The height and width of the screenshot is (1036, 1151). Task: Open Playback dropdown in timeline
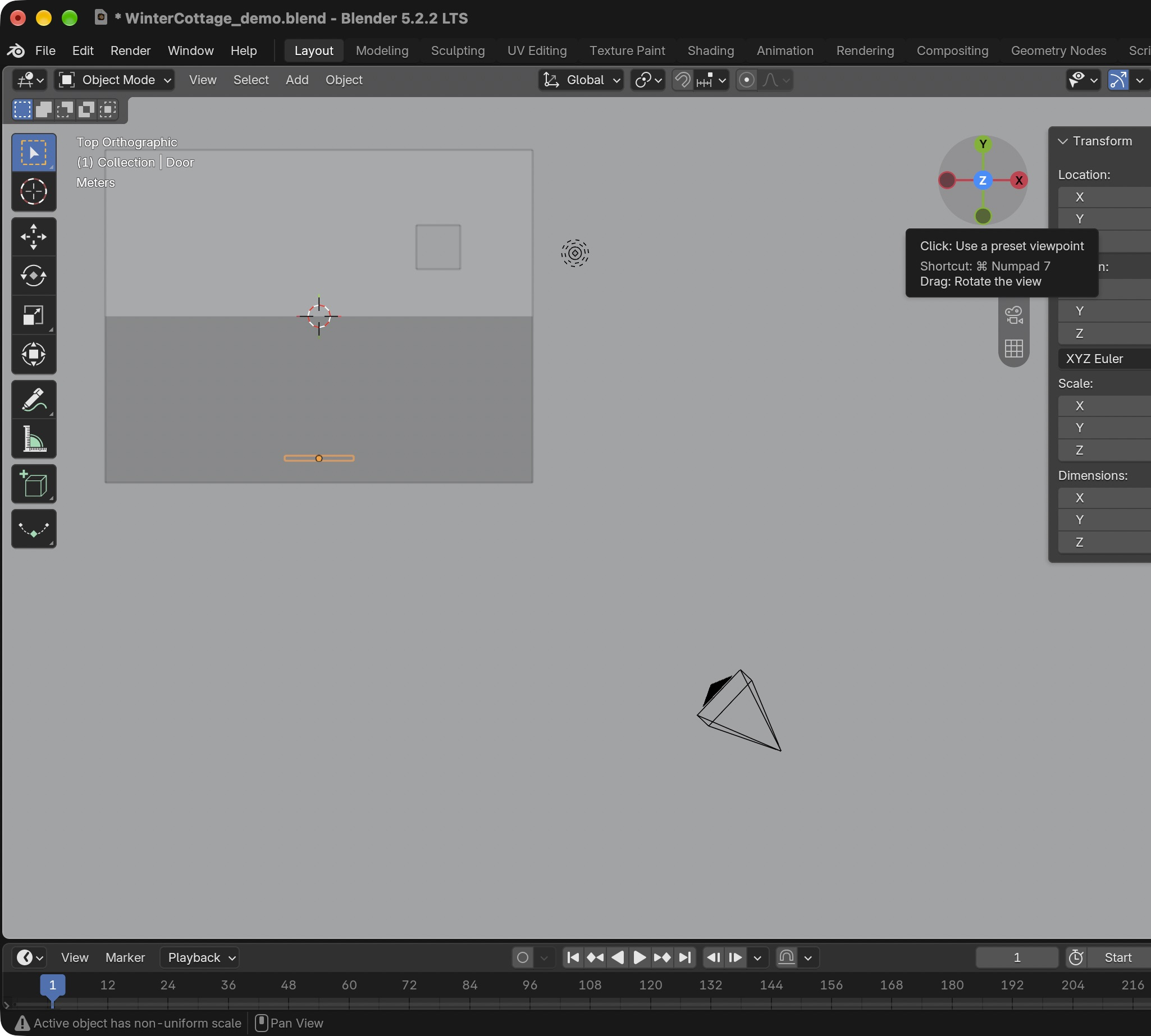pos(199,958)
